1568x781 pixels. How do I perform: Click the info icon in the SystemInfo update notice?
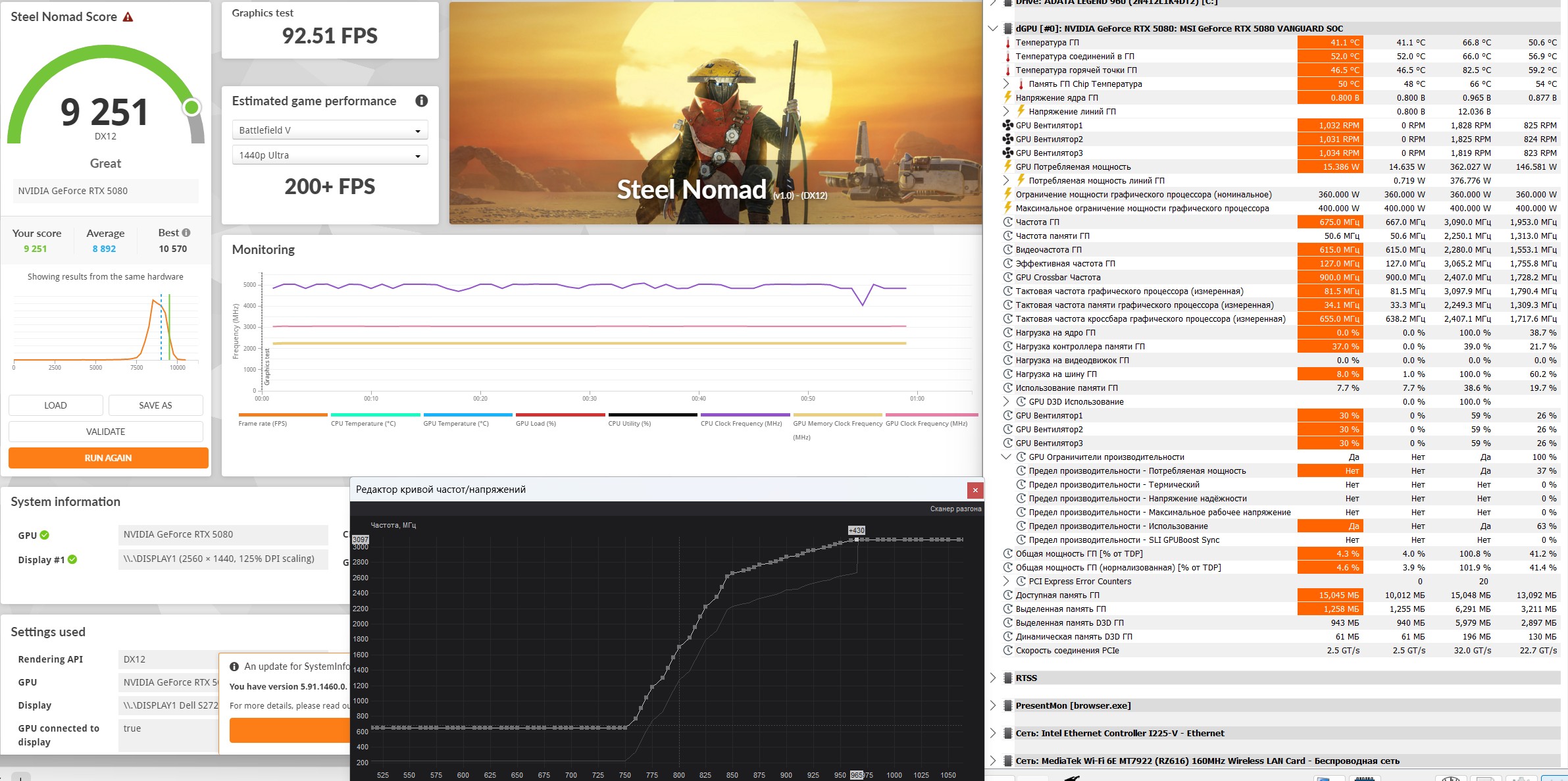(x=234, y=667)
